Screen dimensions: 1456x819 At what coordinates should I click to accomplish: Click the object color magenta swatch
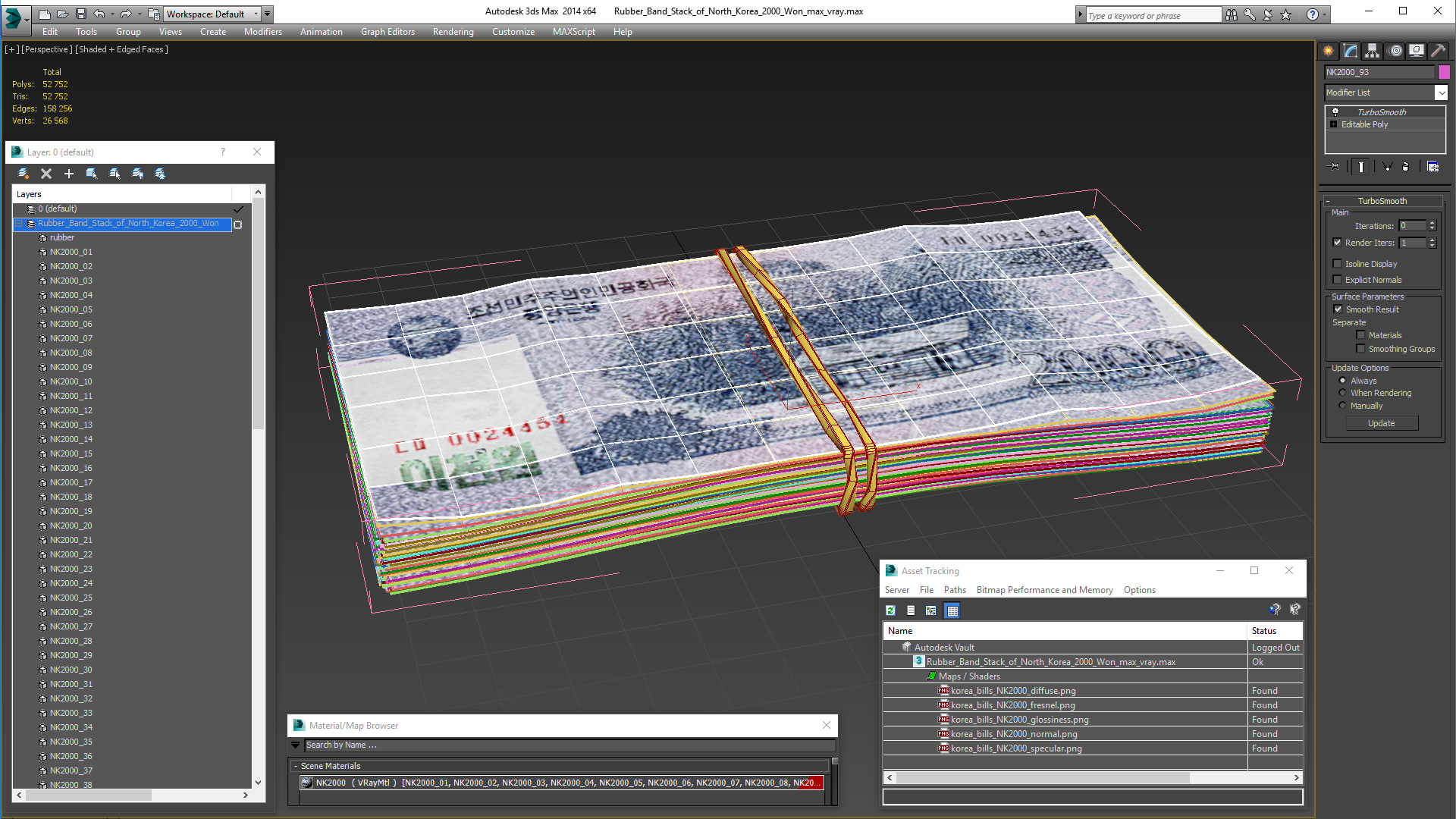(x=1444, y=72)
